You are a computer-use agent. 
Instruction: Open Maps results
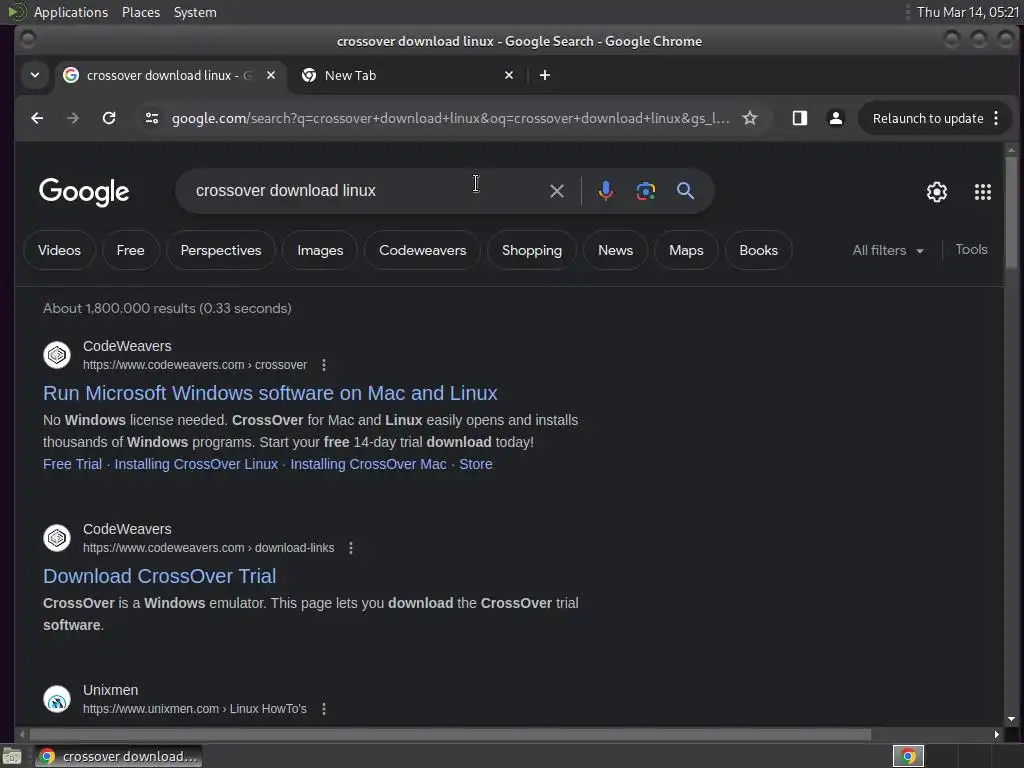pyautogui.click(x=686, y=251)
